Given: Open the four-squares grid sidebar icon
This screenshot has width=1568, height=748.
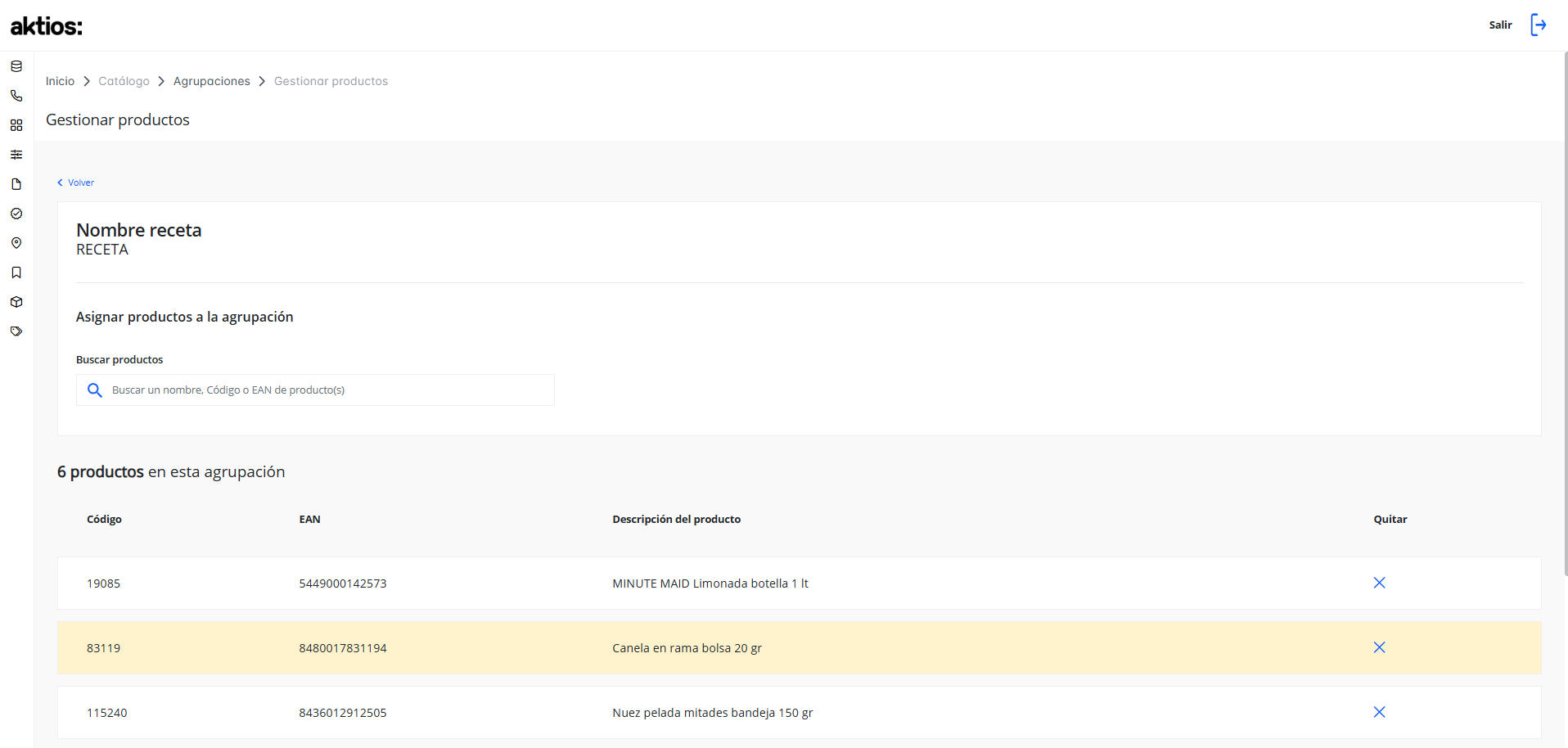Looking at the screenshot, I should 16,125.
